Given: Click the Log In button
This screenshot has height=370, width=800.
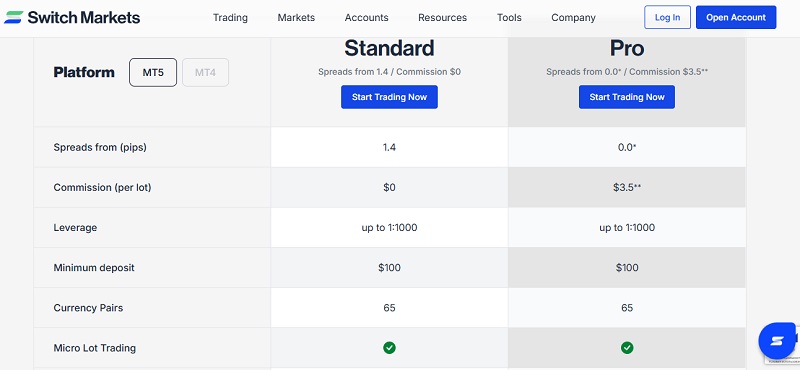Looking at the screenshot, I should click(x=667, y=17).
